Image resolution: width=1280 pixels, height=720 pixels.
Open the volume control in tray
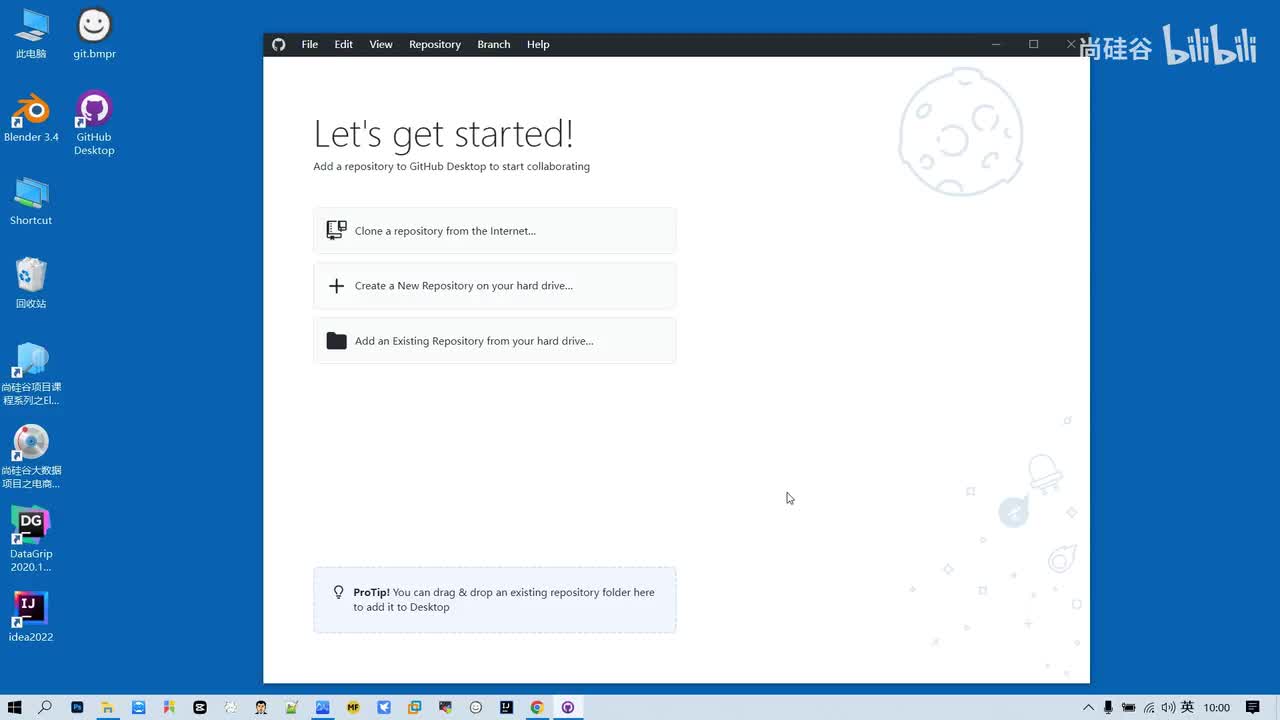pyautogui.click(x=1168, y=707)
